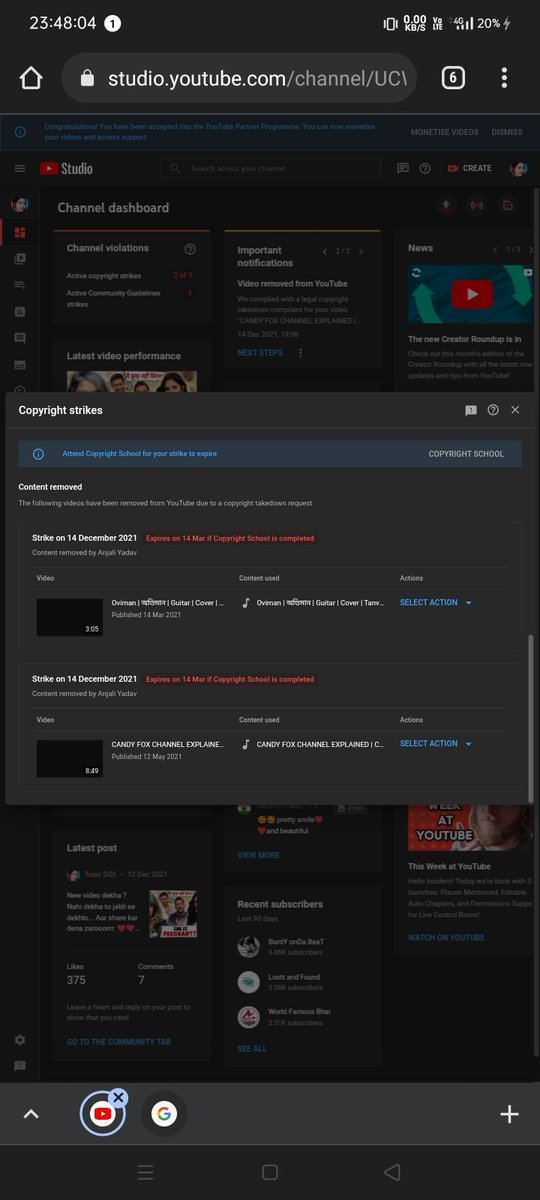Dismiss the Partner Programme banner
This screenshot has width=540, height=1200.
coord(507,132)
